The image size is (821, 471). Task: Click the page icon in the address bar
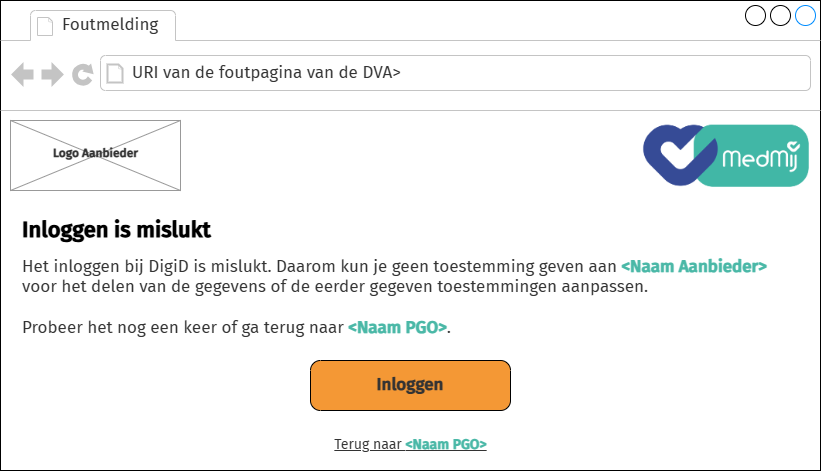tap(116, 73)
